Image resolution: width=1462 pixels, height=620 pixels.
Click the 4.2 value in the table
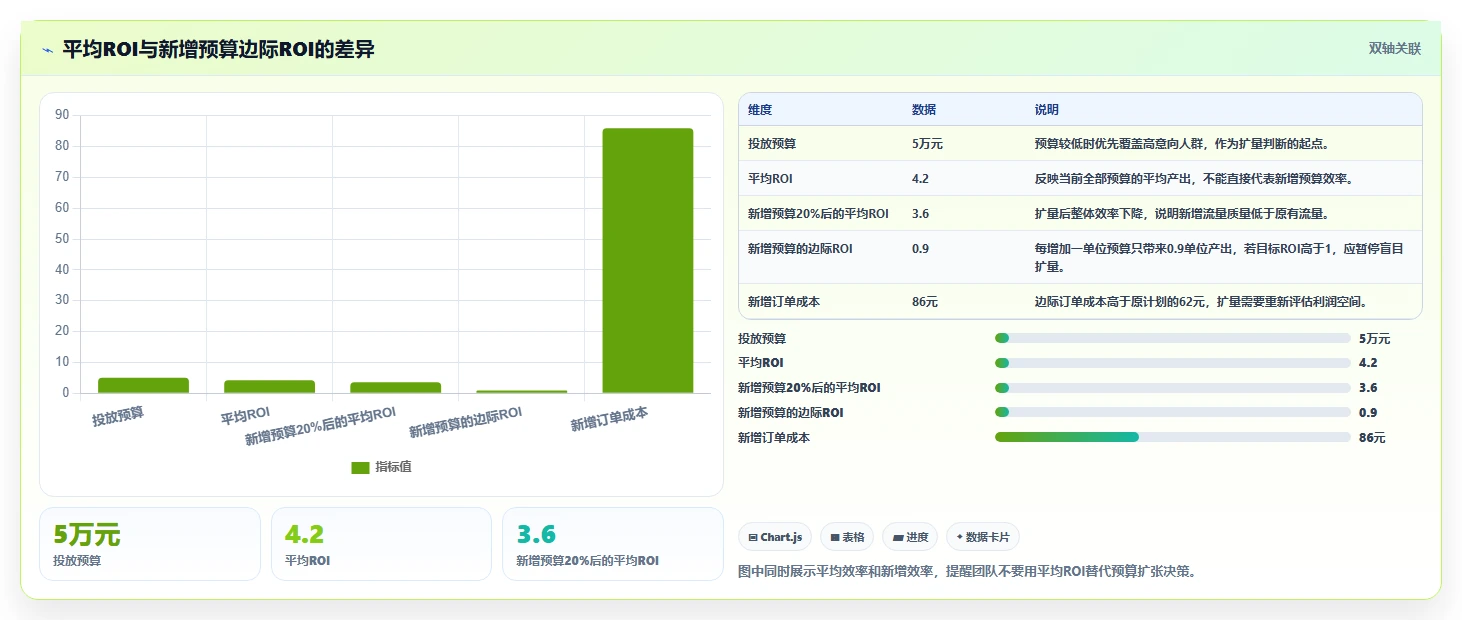pos(920,179)
